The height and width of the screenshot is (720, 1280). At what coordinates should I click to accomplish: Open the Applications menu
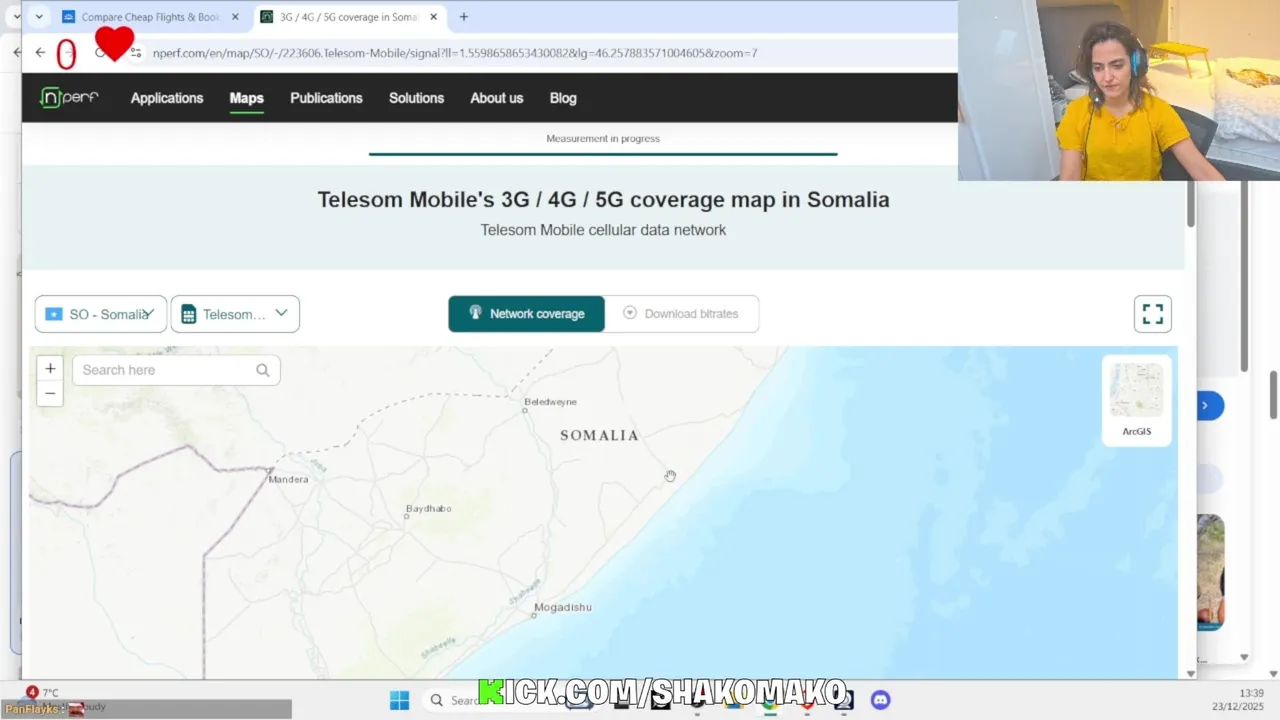click(x=167, y=98)
